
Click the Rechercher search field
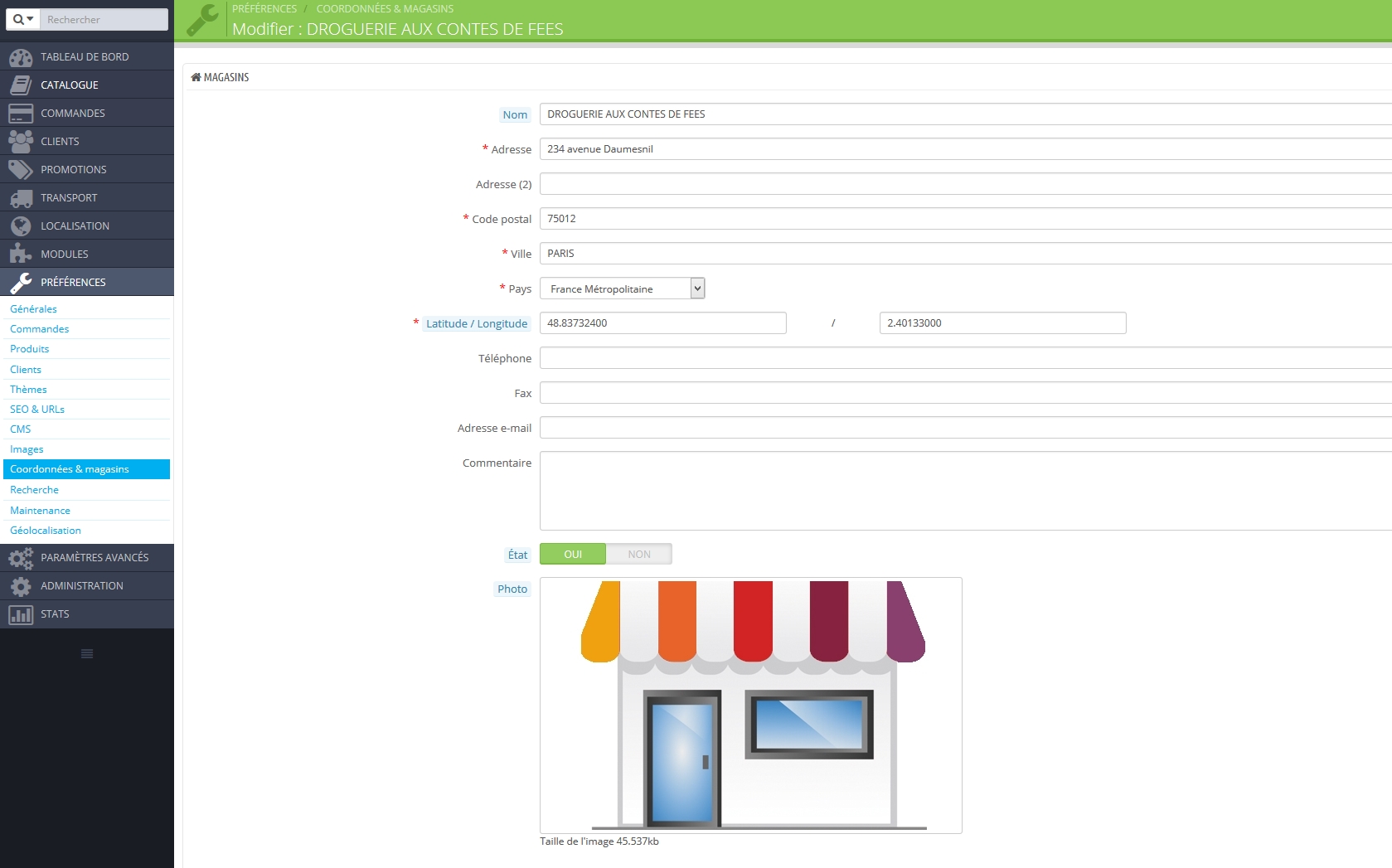(x=104, y=19)
